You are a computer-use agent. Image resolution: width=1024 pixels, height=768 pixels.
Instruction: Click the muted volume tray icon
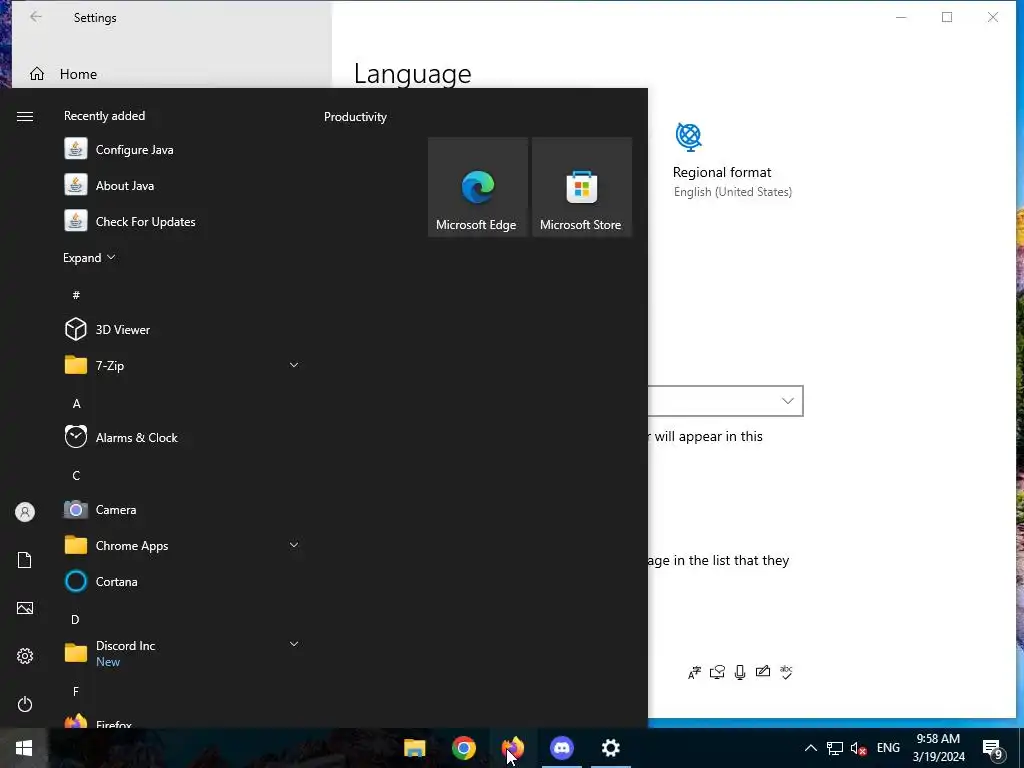click(859, 748)
